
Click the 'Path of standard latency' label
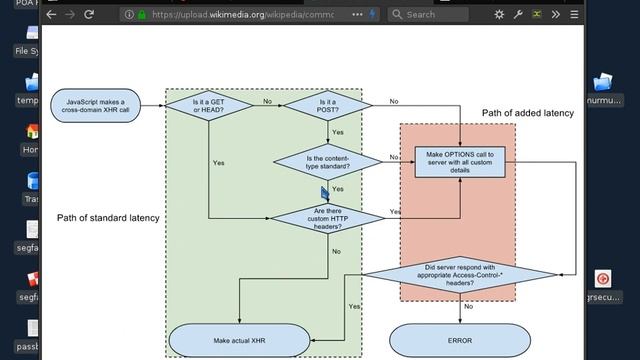coord(108,218)
